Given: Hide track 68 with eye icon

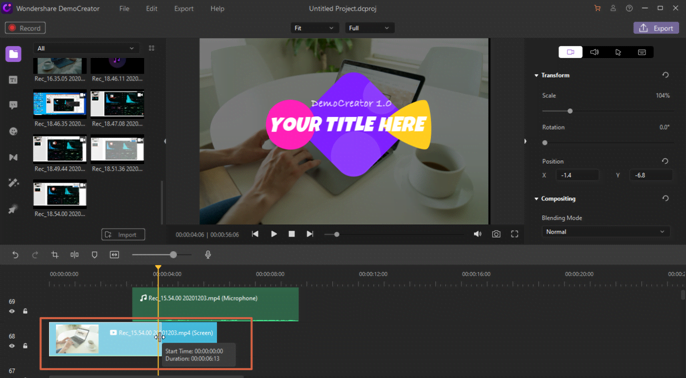Looking at the screenshot, I should pyautogui.click(x=12, y=346).
